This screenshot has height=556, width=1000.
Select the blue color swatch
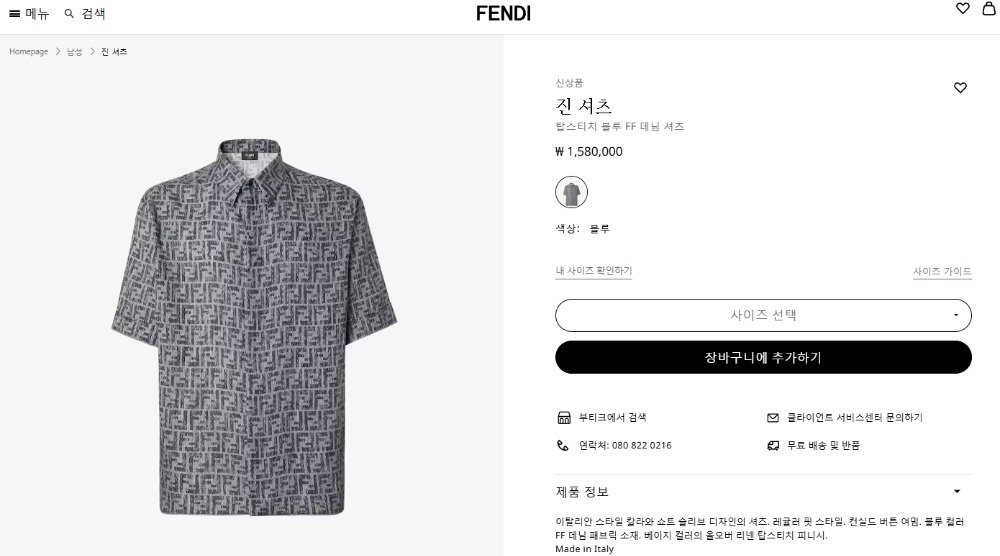[571, 192]
